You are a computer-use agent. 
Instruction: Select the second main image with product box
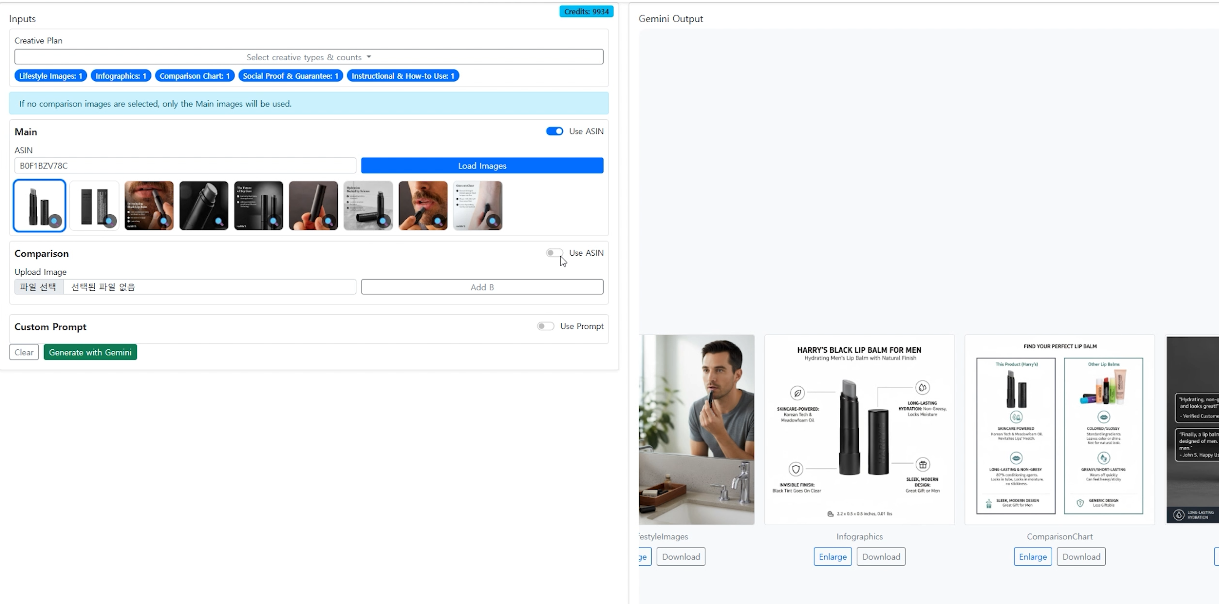[95, 205]
